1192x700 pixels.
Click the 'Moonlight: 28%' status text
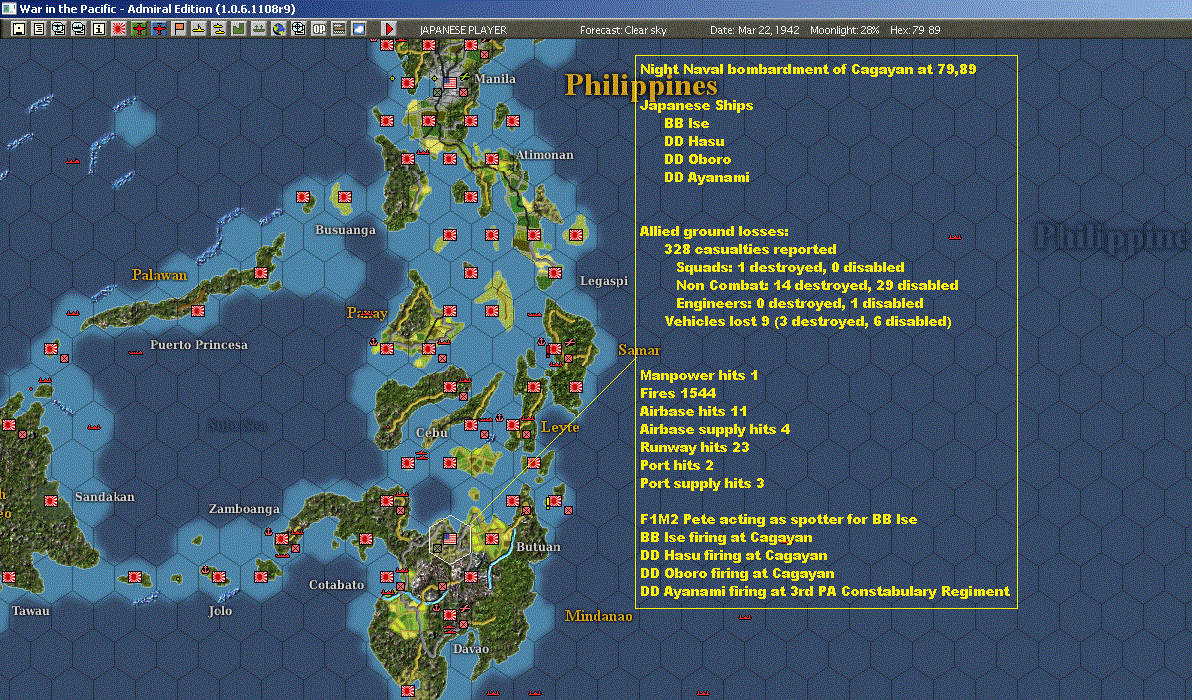click(x=845, y=30)
